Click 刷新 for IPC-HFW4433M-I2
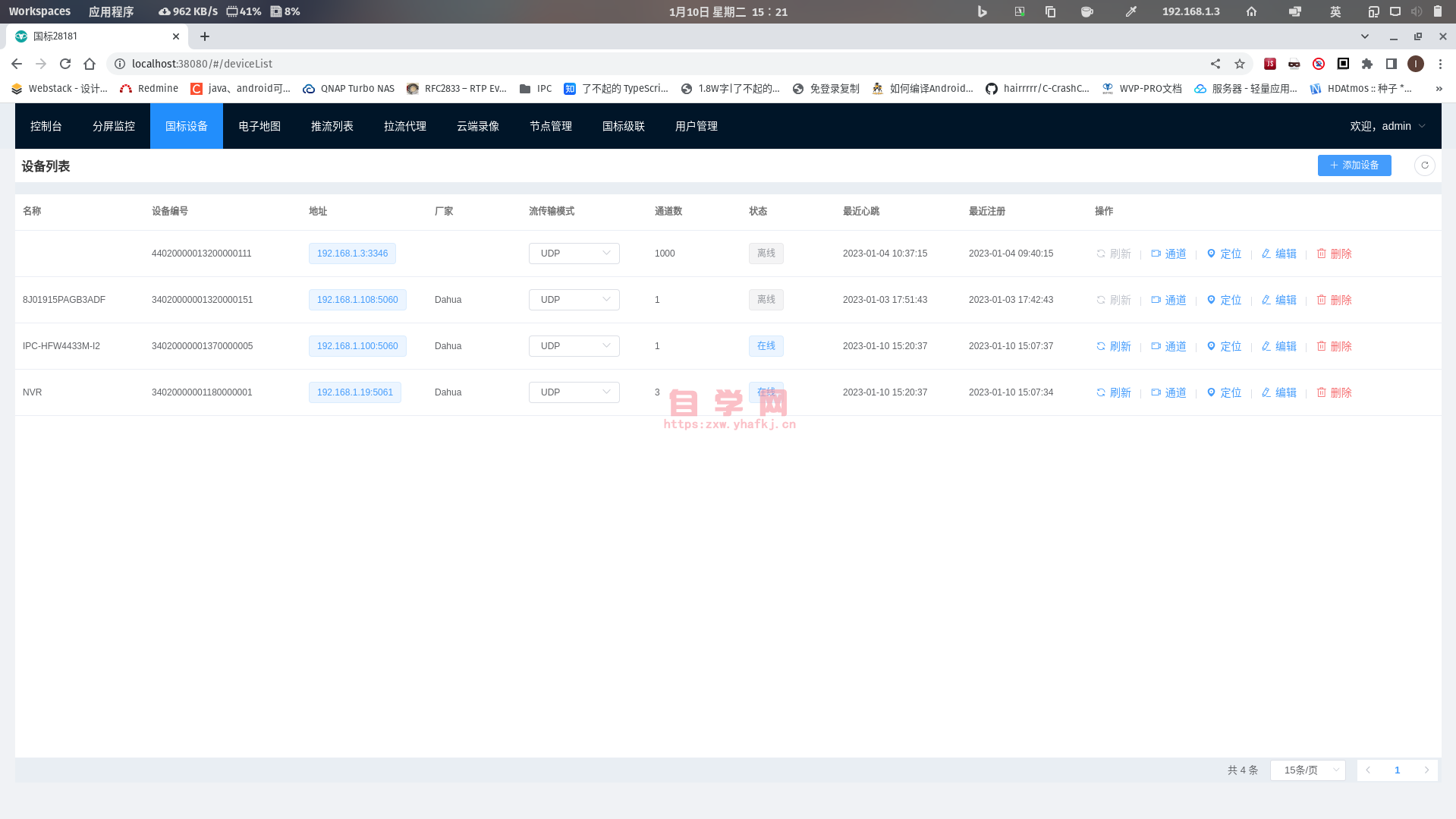Screen dimensions: 1456x819 click(1113, 346)
